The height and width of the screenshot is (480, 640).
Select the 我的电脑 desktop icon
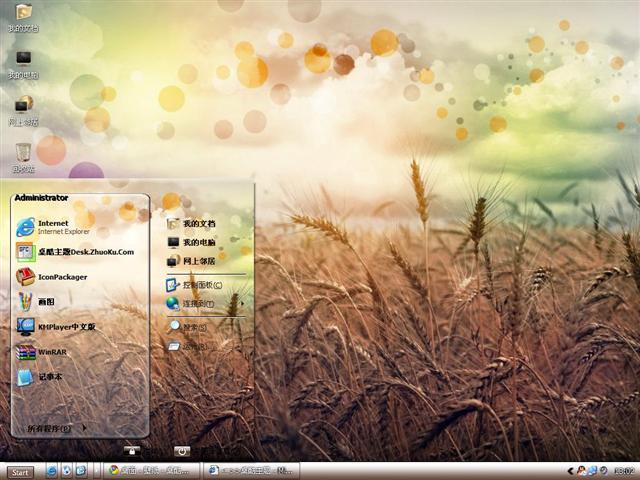click(23, 62)
